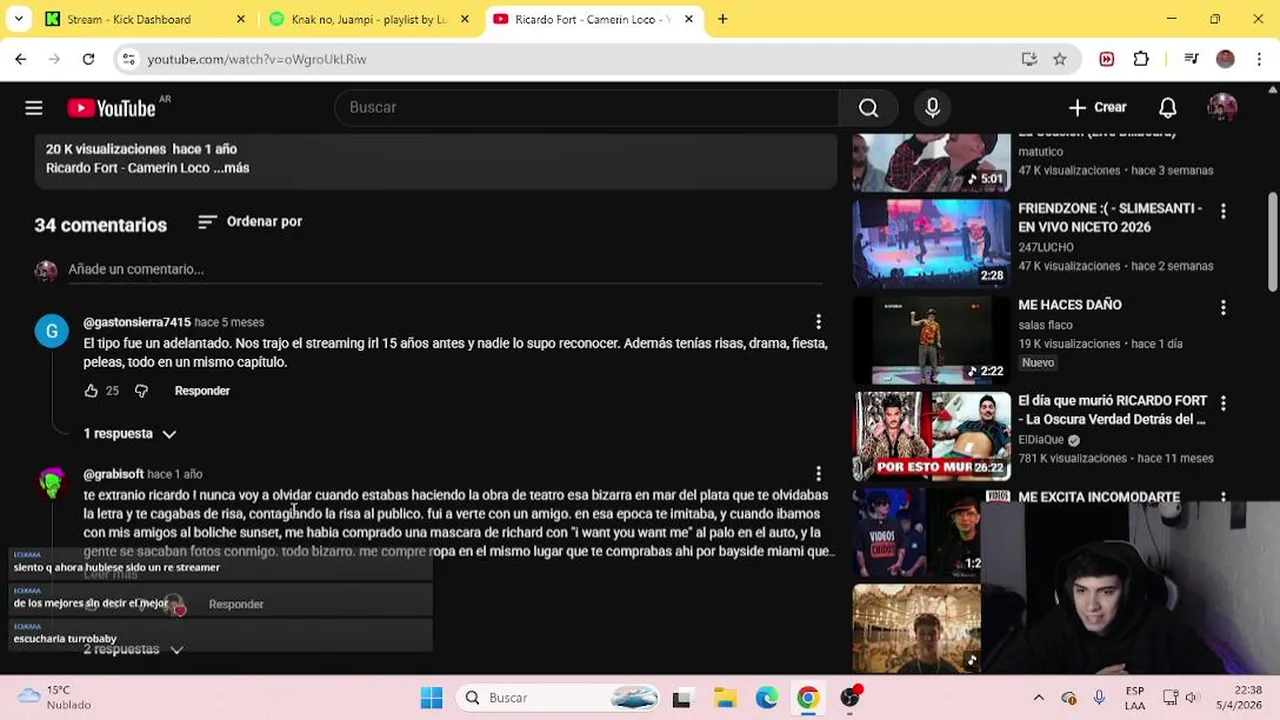Go to YouTube home via the logo
Image resolution: width=1280 pixels, height=720 pixels.
coord(112,108)
